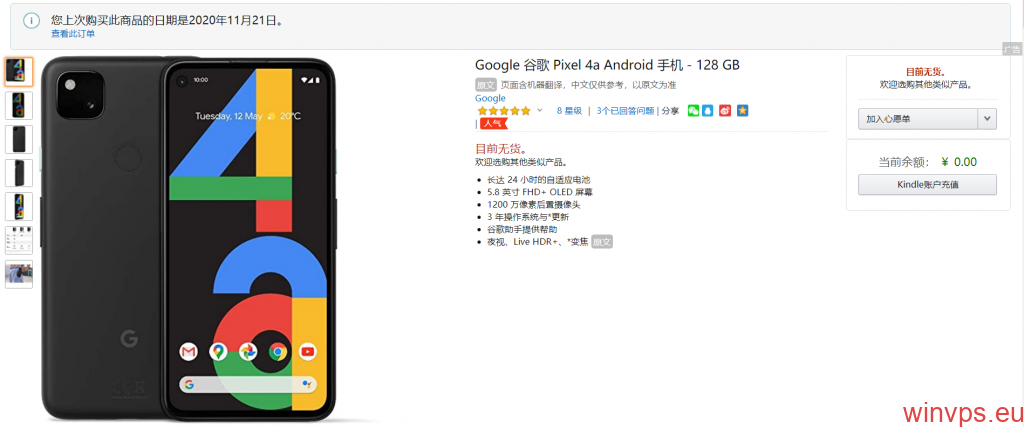Expand the star rating breakdown chevron
Viewport: 1024px width, 427px height.
coord(539,110)
